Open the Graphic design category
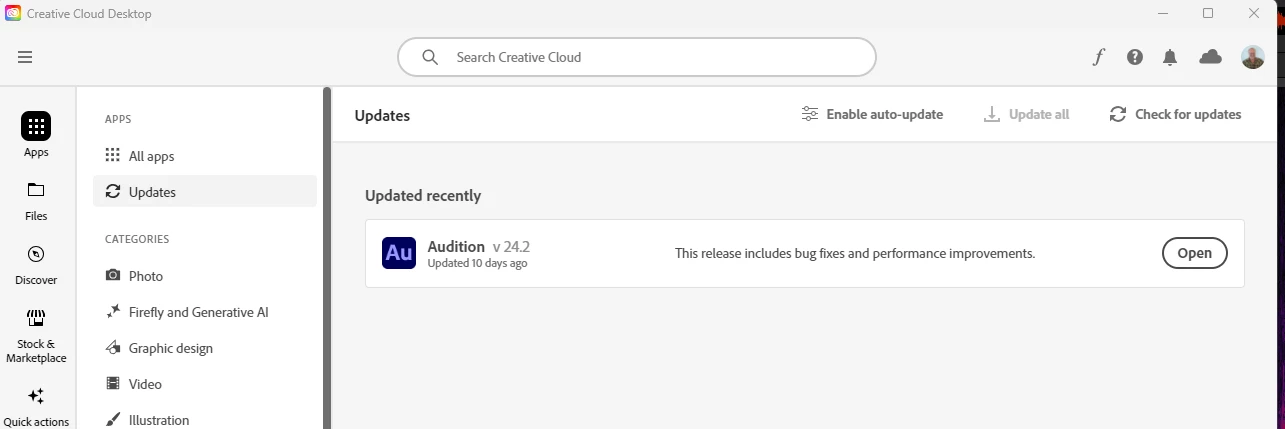1285x429 pixels. [205, 348]
